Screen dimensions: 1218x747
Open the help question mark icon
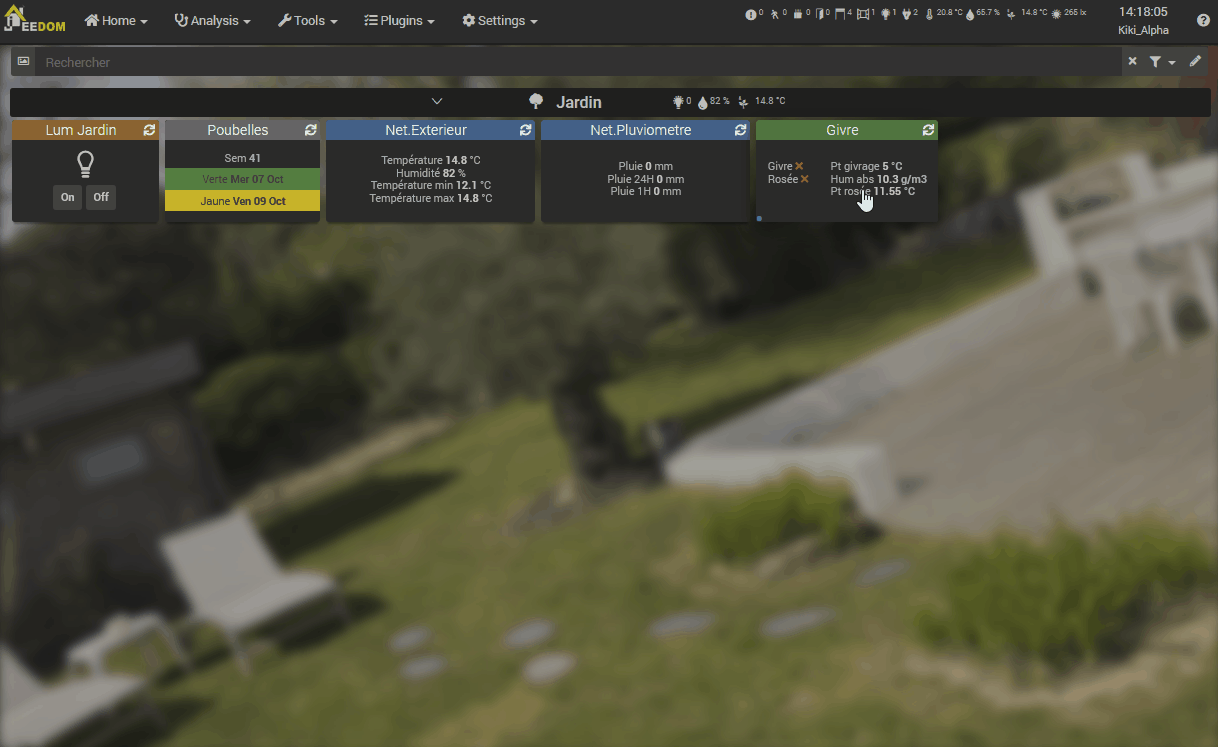tap(1203, 20)
